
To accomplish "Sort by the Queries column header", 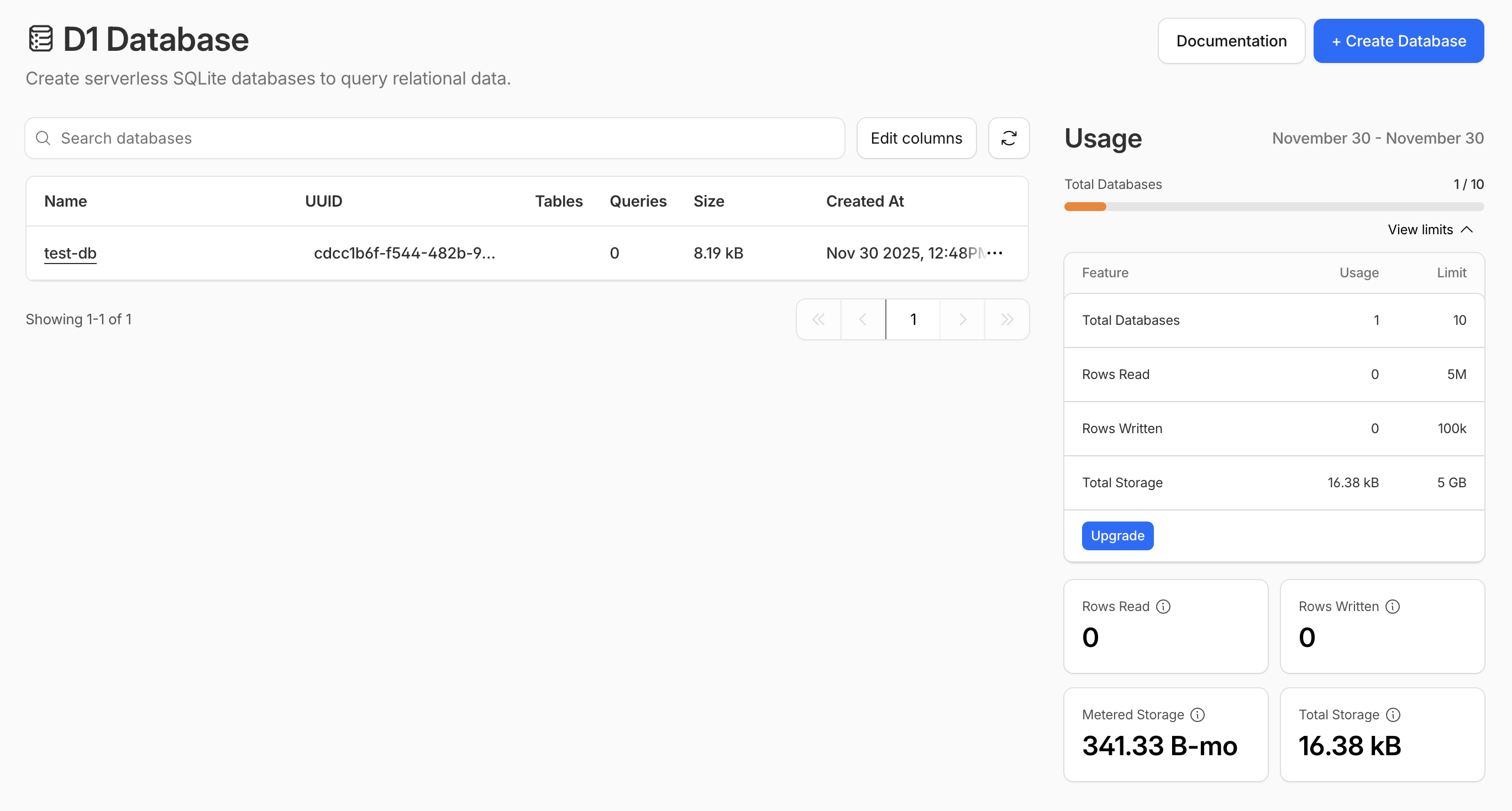I will point(638,201).
